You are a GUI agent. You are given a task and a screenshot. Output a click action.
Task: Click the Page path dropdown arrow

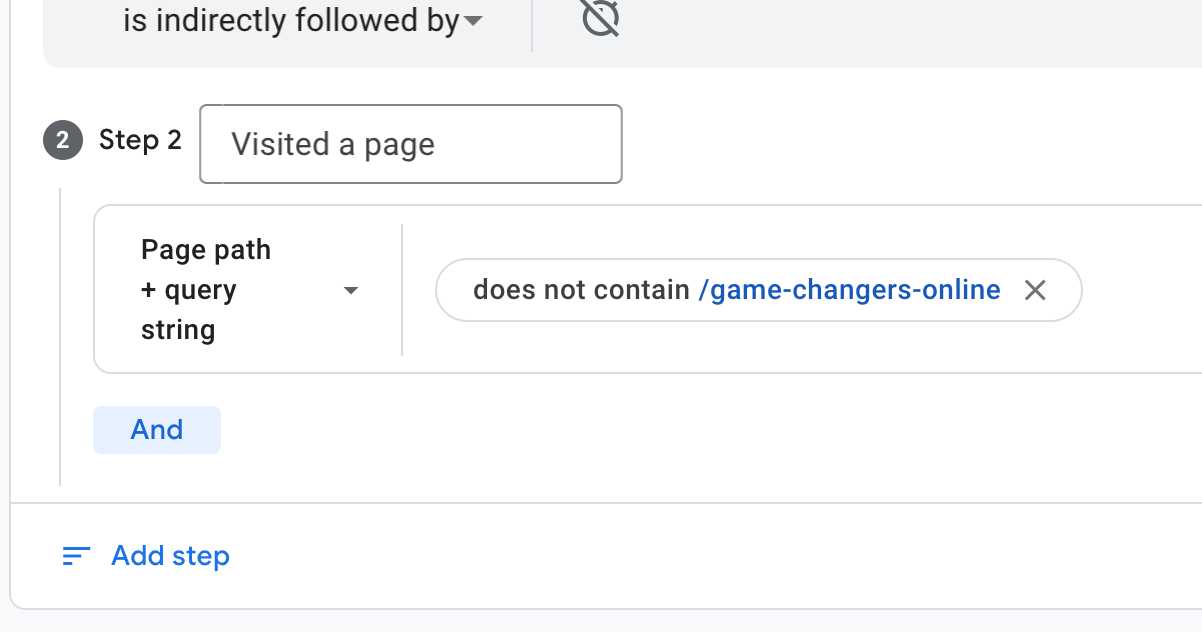tap(351, 291)
